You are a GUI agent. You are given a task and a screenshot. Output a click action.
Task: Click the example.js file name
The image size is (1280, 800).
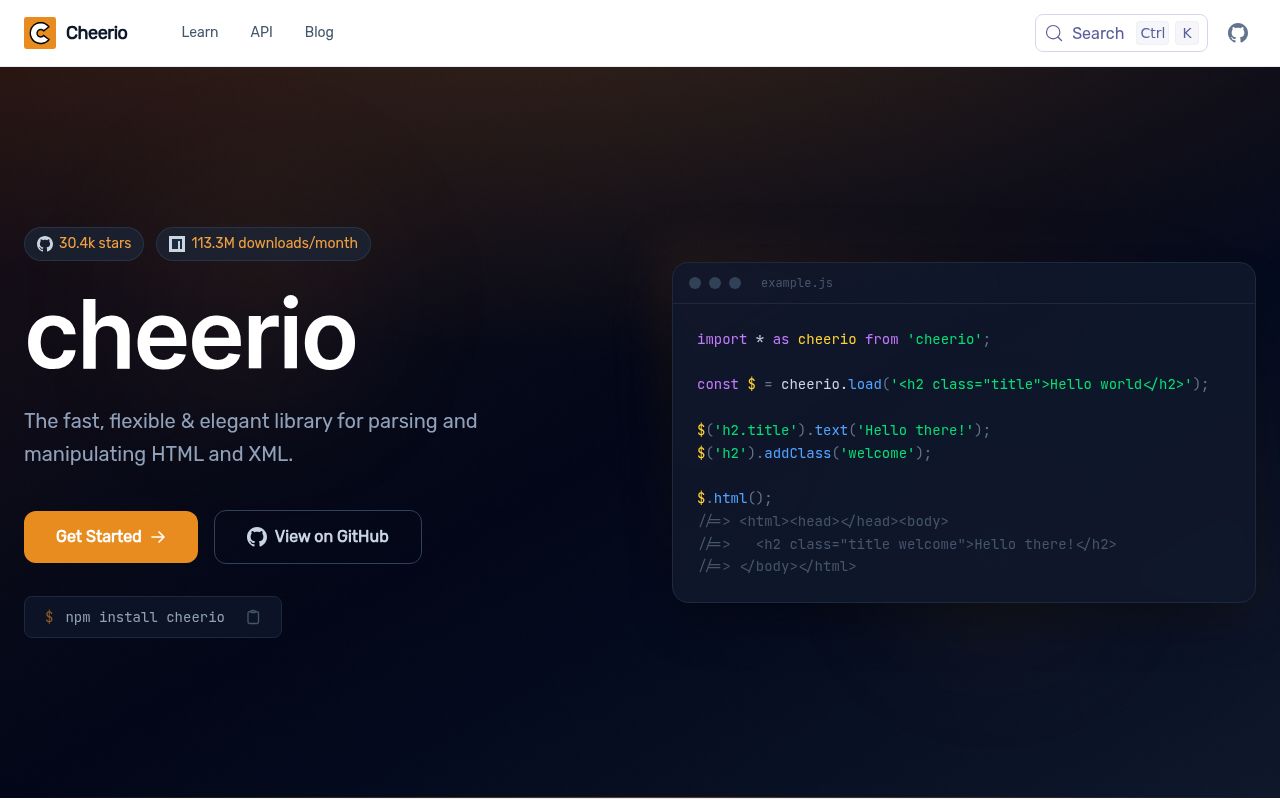797,283
